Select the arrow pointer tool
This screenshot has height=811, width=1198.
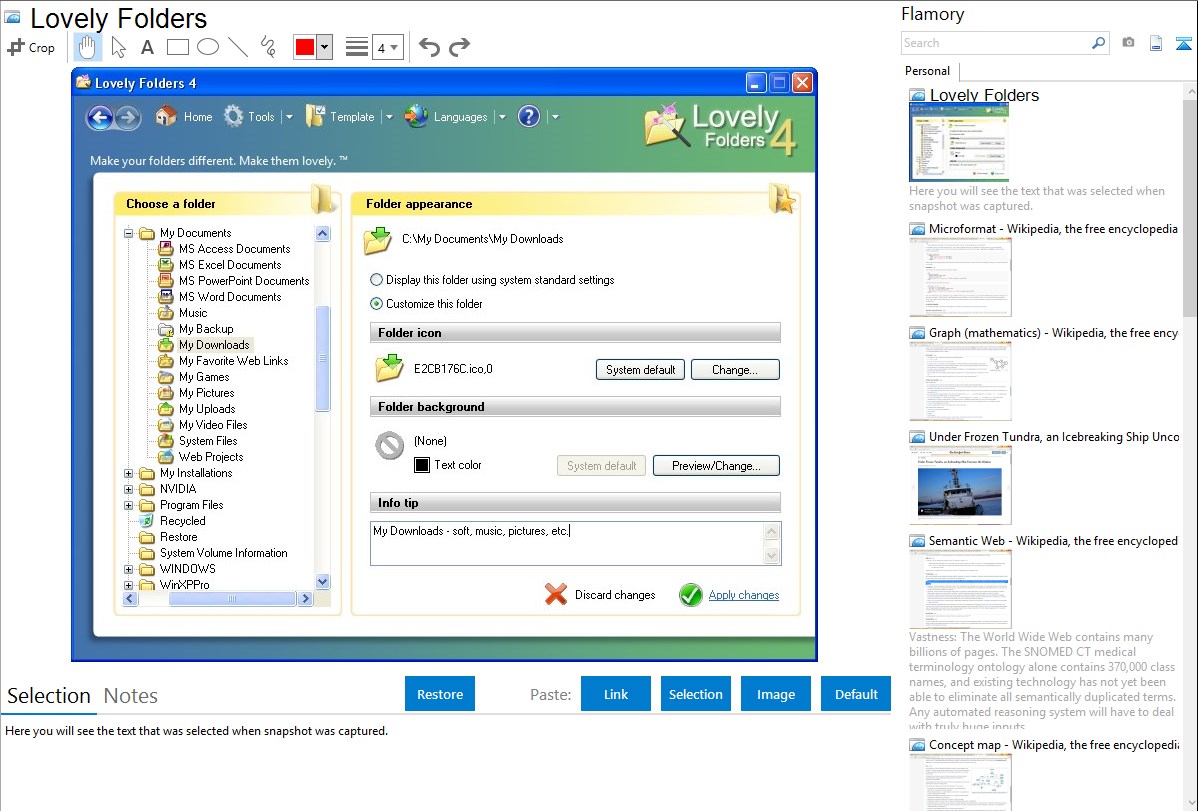pyautogui.click(x=118, y=47)
